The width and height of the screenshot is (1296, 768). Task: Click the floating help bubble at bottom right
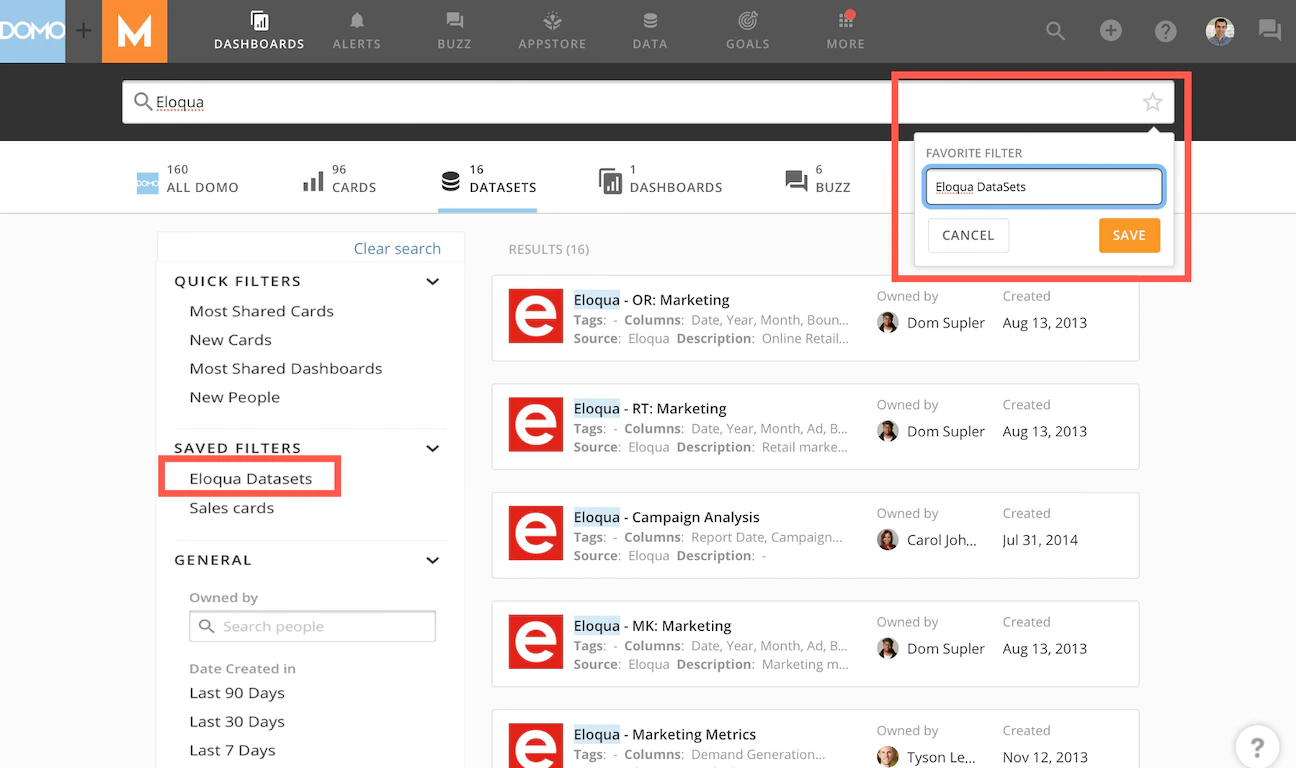tap(1257, 746)
